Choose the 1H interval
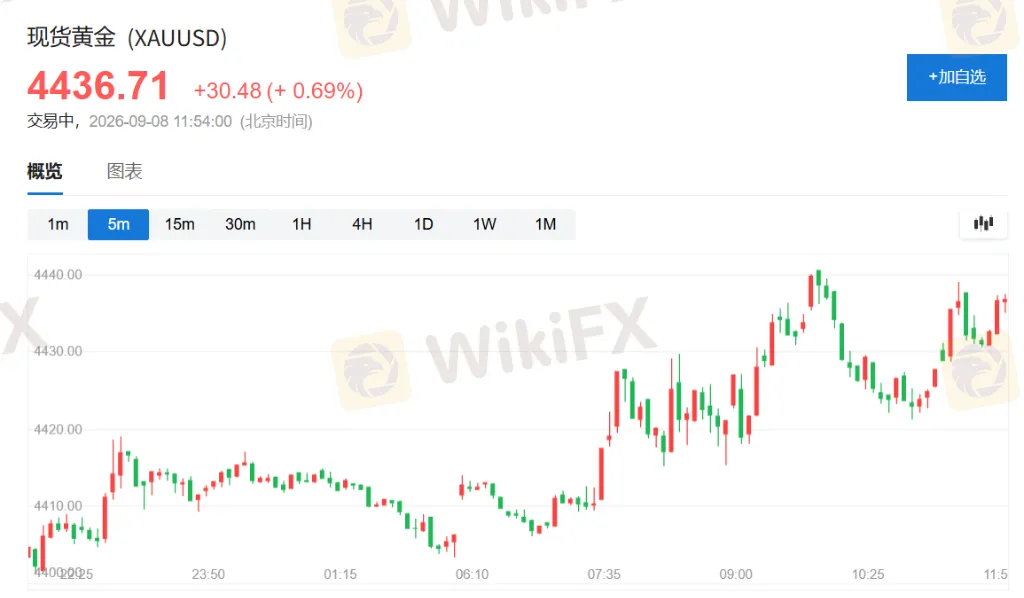Viewport: 1024px width, 598px height. coord(301,225)
